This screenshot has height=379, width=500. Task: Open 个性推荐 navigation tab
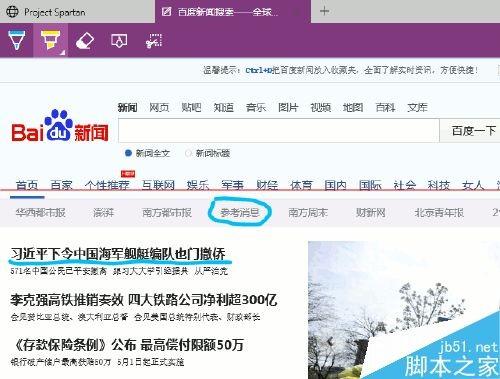(x=107, y=185)
